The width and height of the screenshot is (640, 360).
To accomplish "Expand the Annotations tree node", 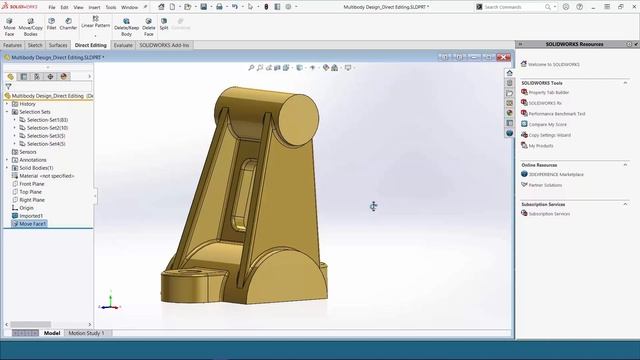I will tap(7, 160).
